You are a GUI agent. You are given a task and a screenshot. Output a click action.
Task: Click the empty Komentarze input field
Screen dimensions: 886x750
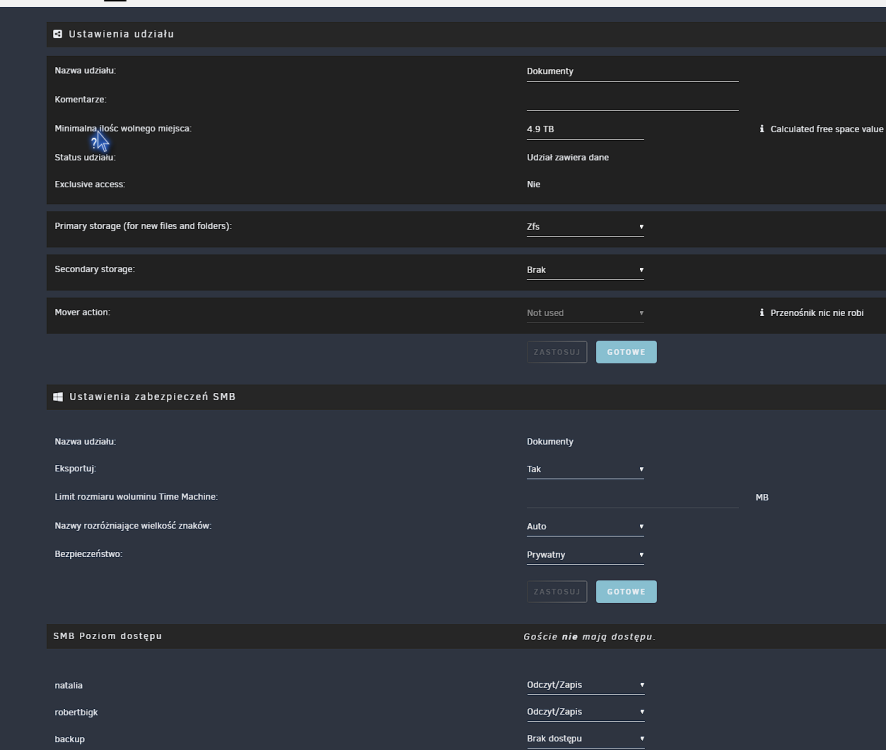click(632, 100)
